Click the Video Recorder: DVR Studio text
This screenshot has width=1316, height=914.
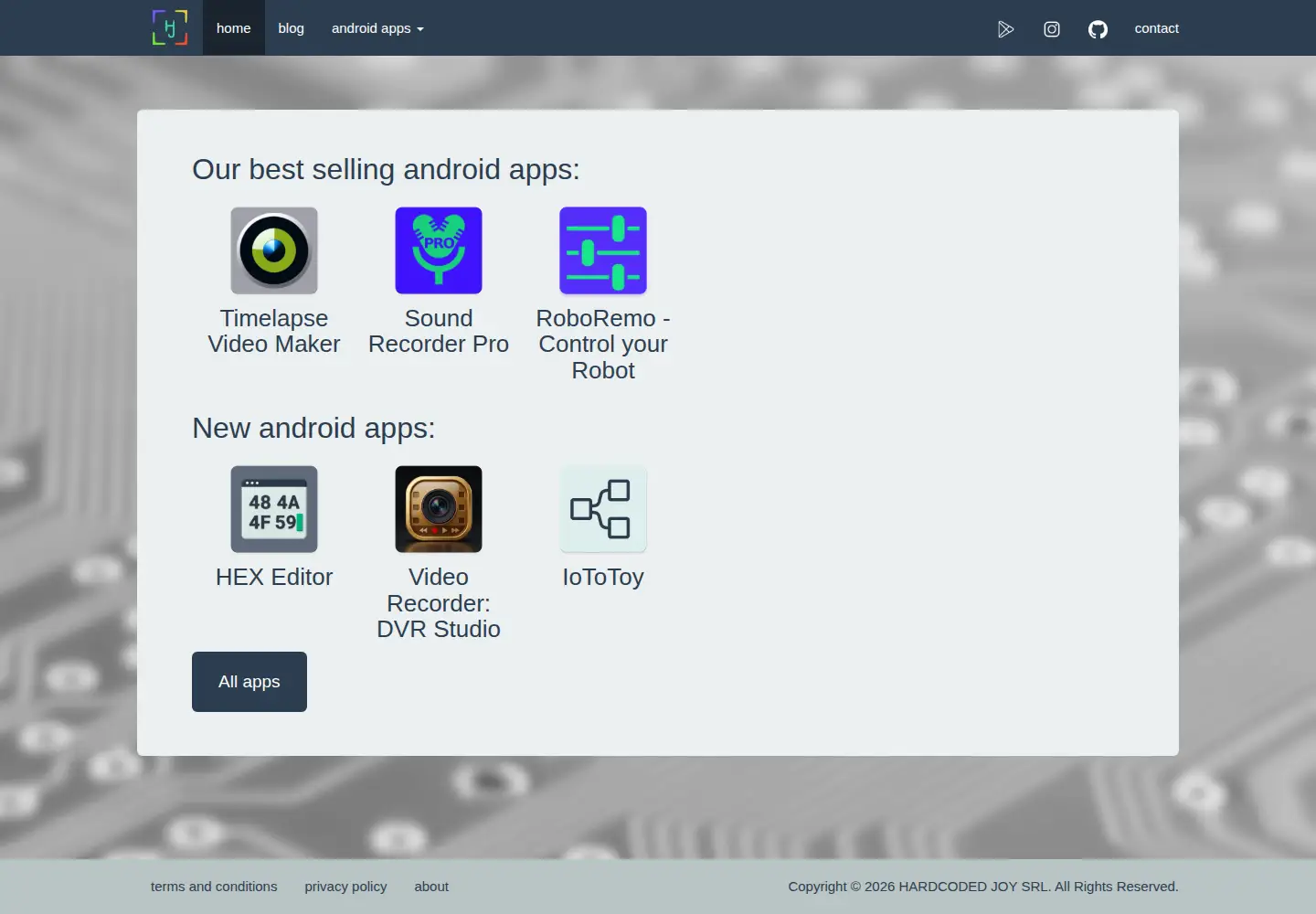439,603
